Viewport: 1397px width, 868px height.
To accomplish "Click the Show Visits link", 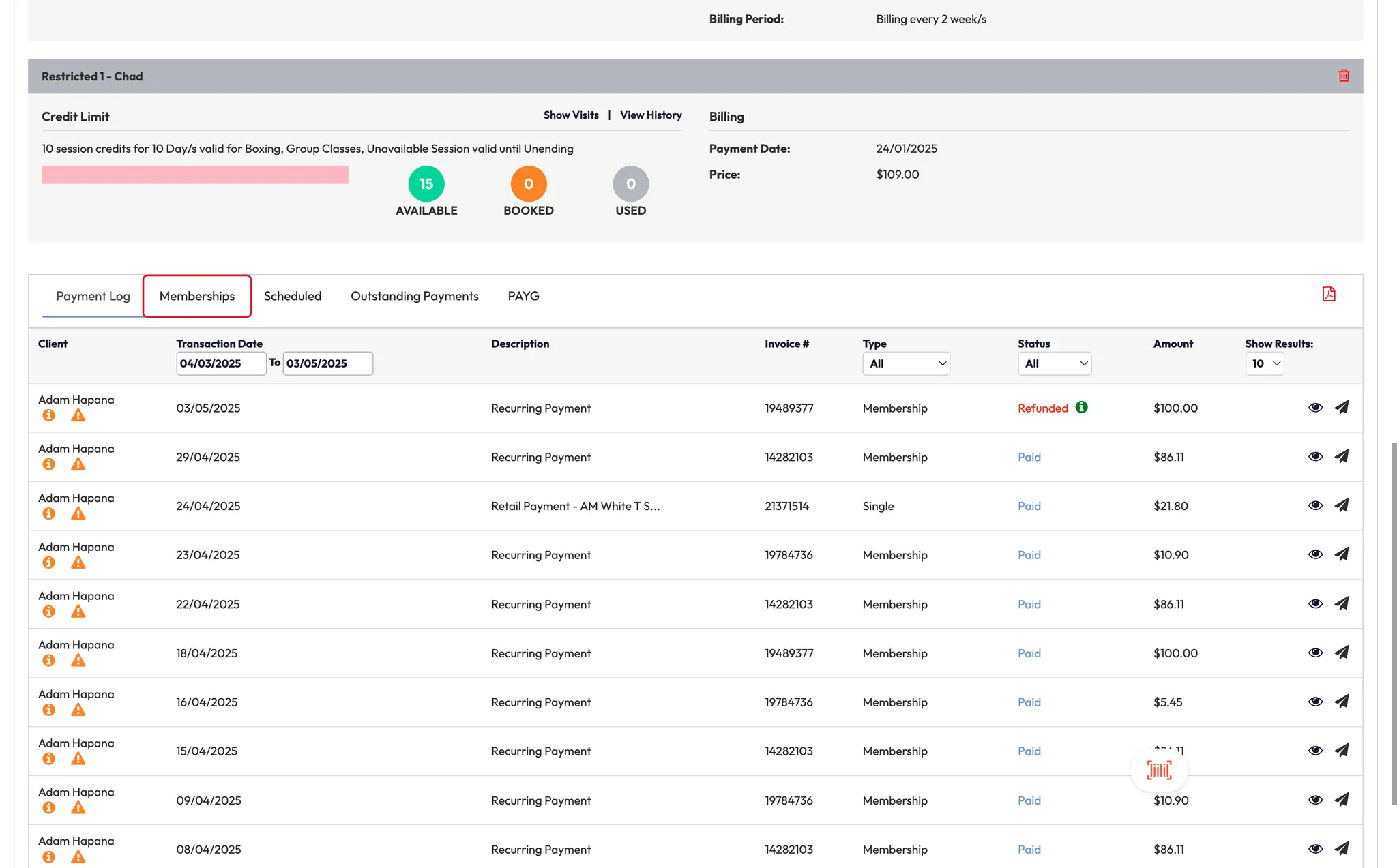I will tap(571, 115).
